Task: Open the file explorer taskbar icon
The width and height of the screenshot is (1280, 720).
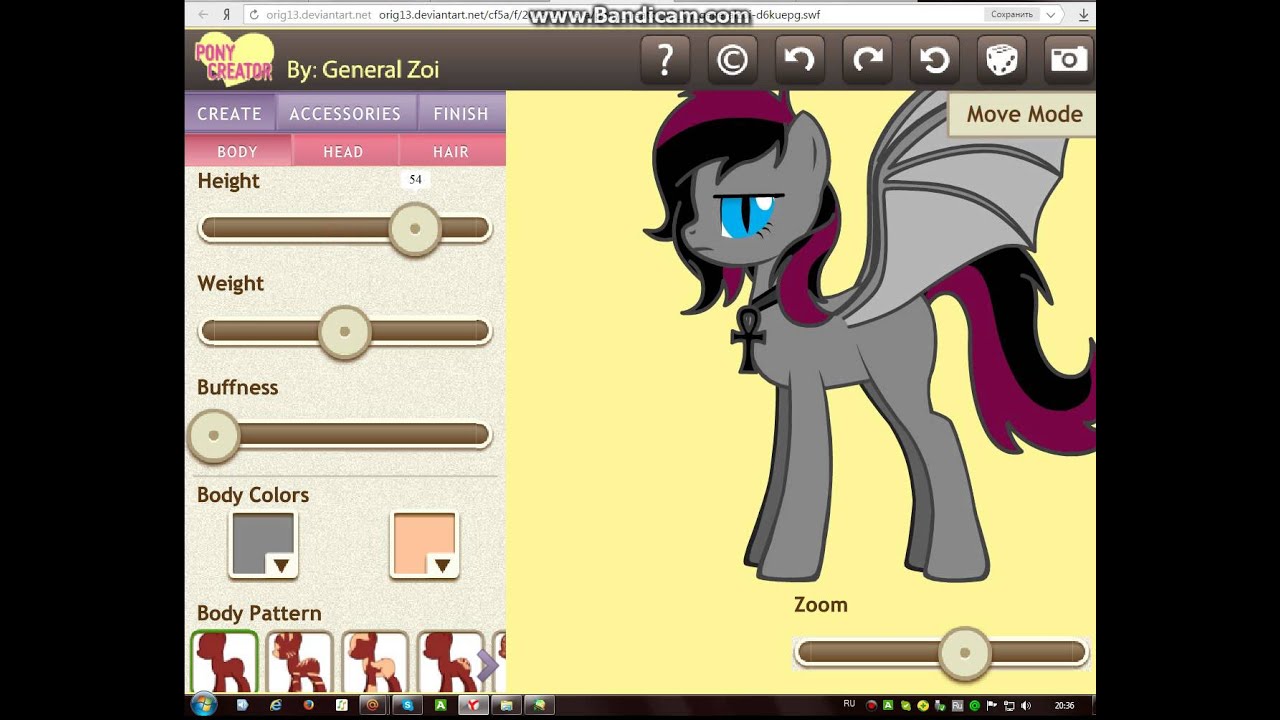Action: (x=506, y=705)
